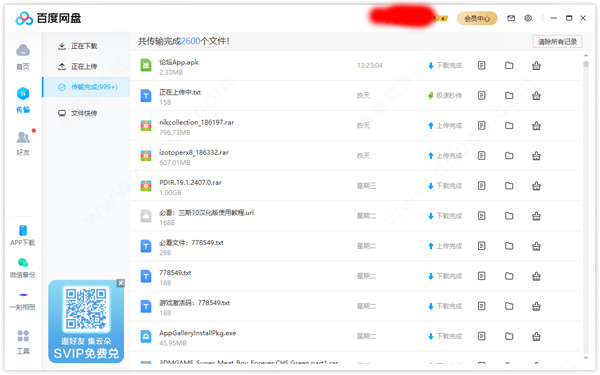Open folder location of AppGalleryInstallPkg.exe
The height and width of the screenshot is (375, 600).
point(509,336)
